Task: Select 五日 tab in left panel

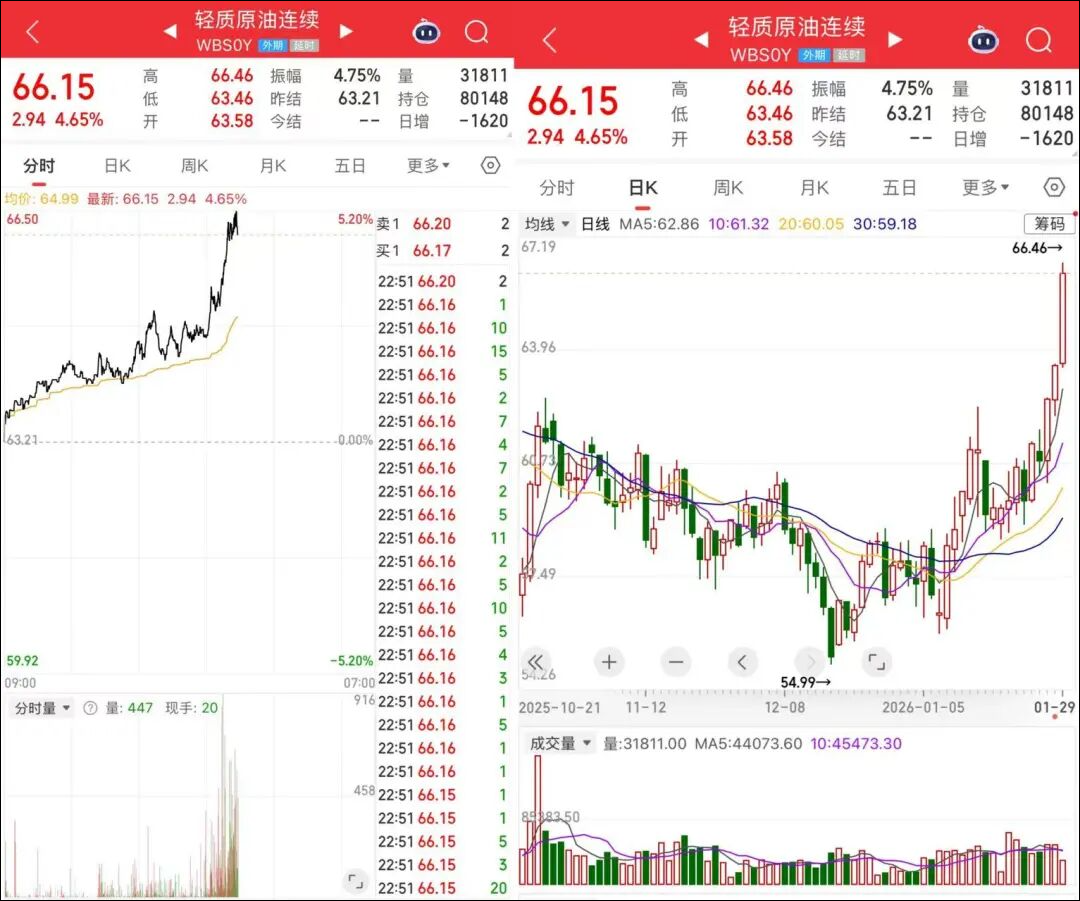Action: click(350, 165)
